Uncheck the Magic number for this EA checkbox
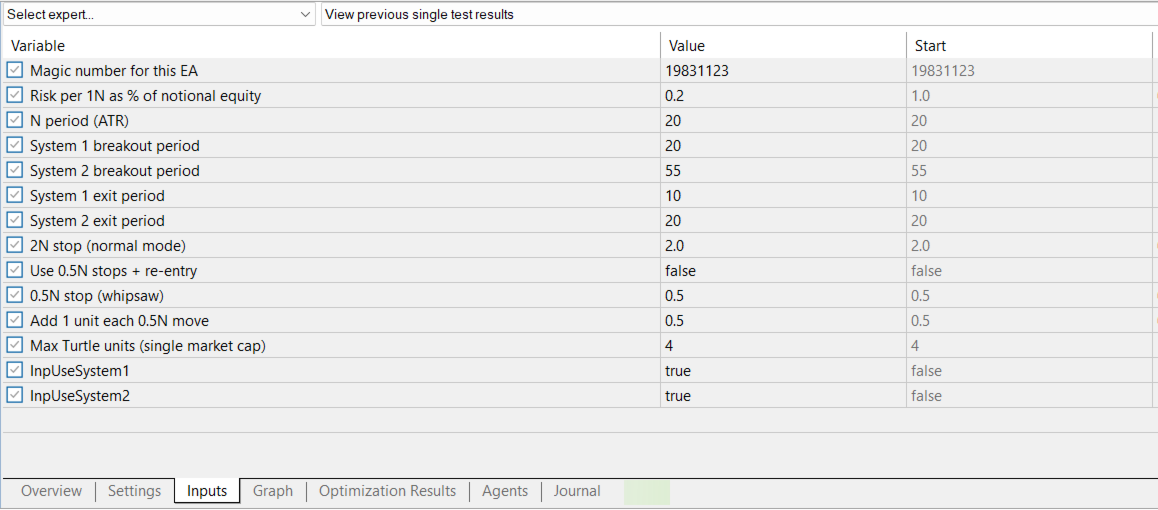The width and height of the screenshot is (1158, 510). coord(15,71)
